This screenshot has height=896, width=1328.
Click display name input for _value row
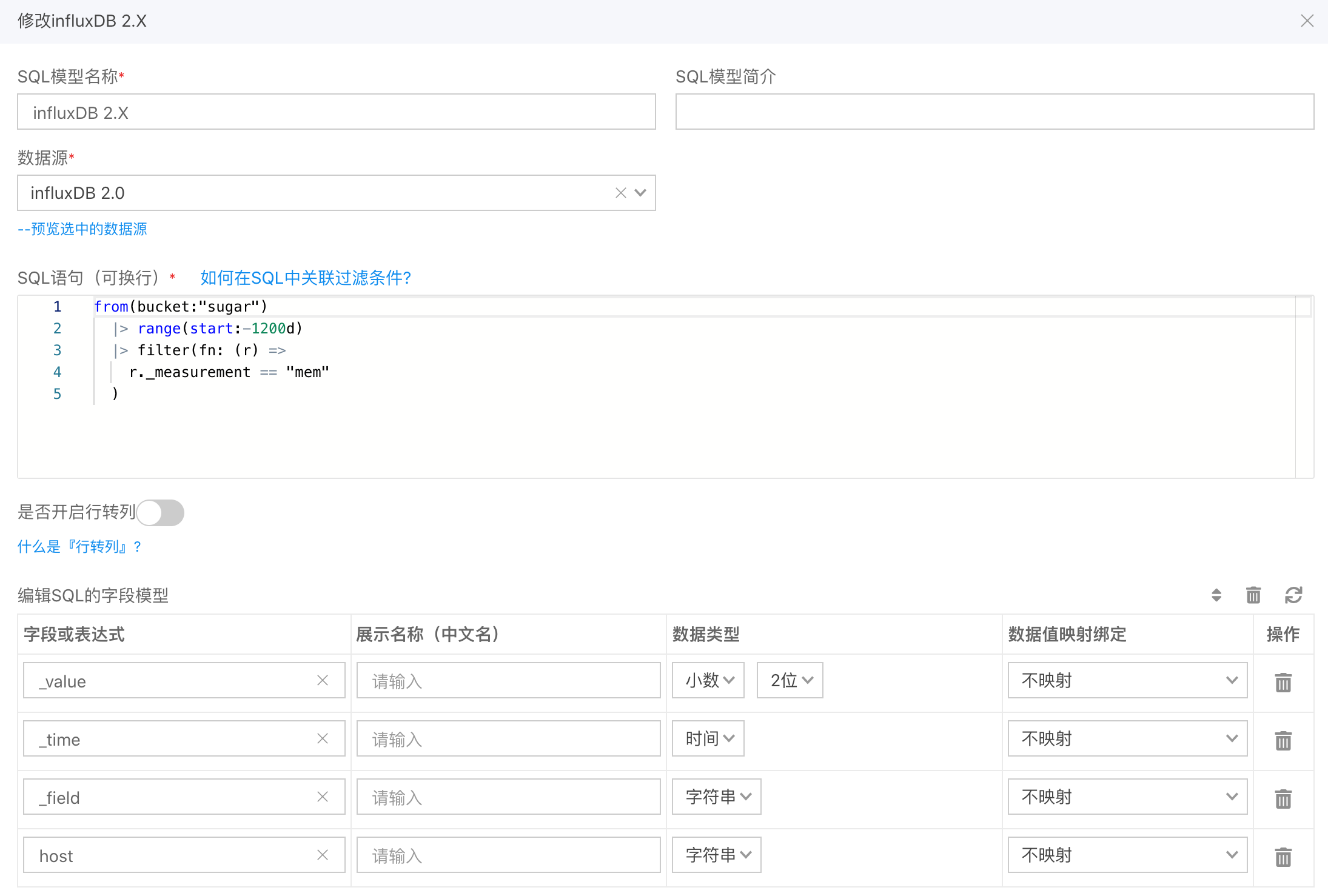click(509, 680)
